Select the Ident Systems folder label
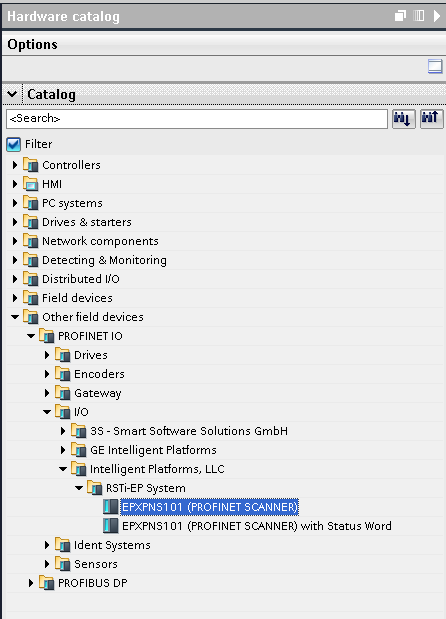This screenshot has width=446, height=619. [112, 545]
